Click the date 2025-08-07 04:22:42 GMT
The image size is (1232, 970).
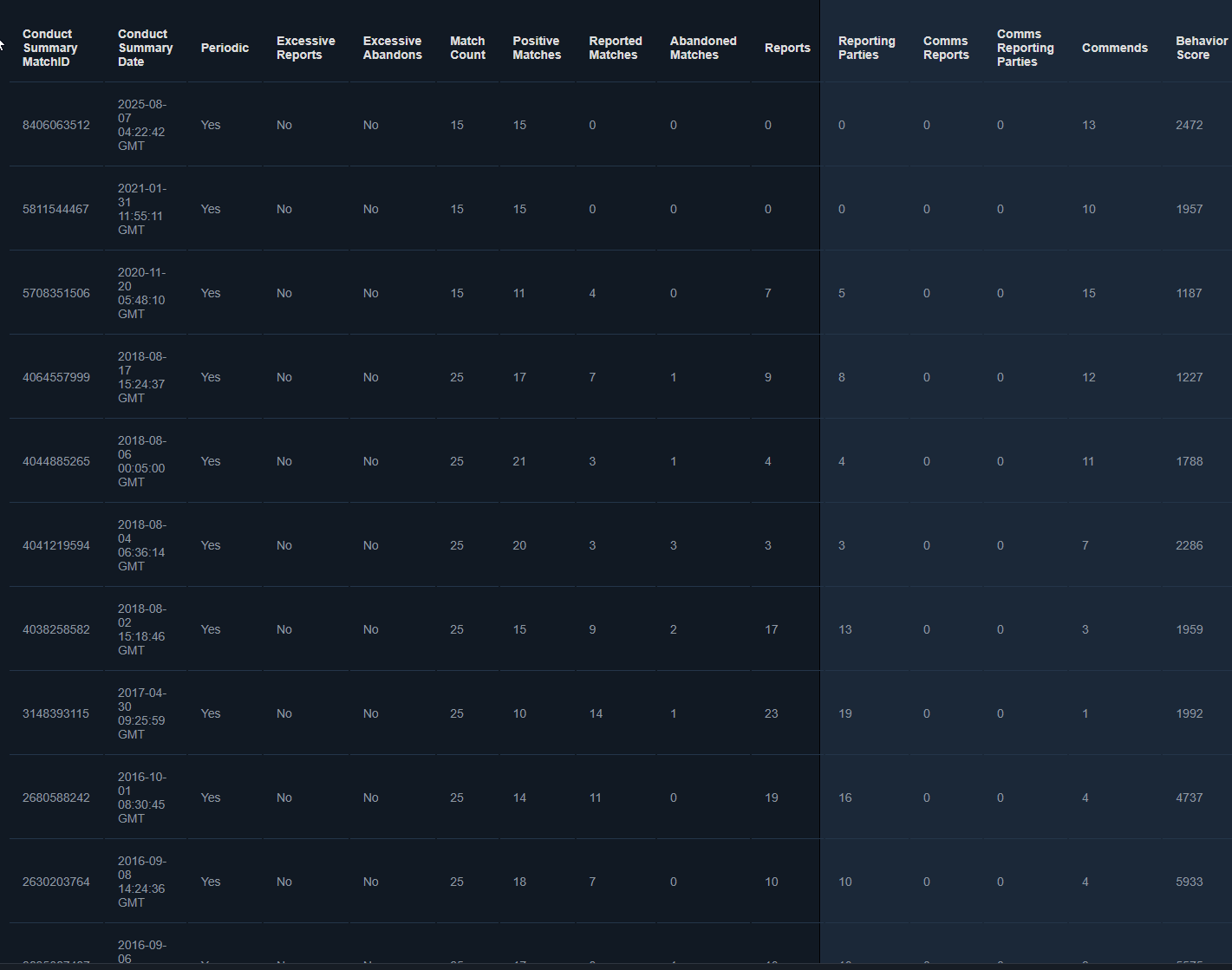(142, 125)
